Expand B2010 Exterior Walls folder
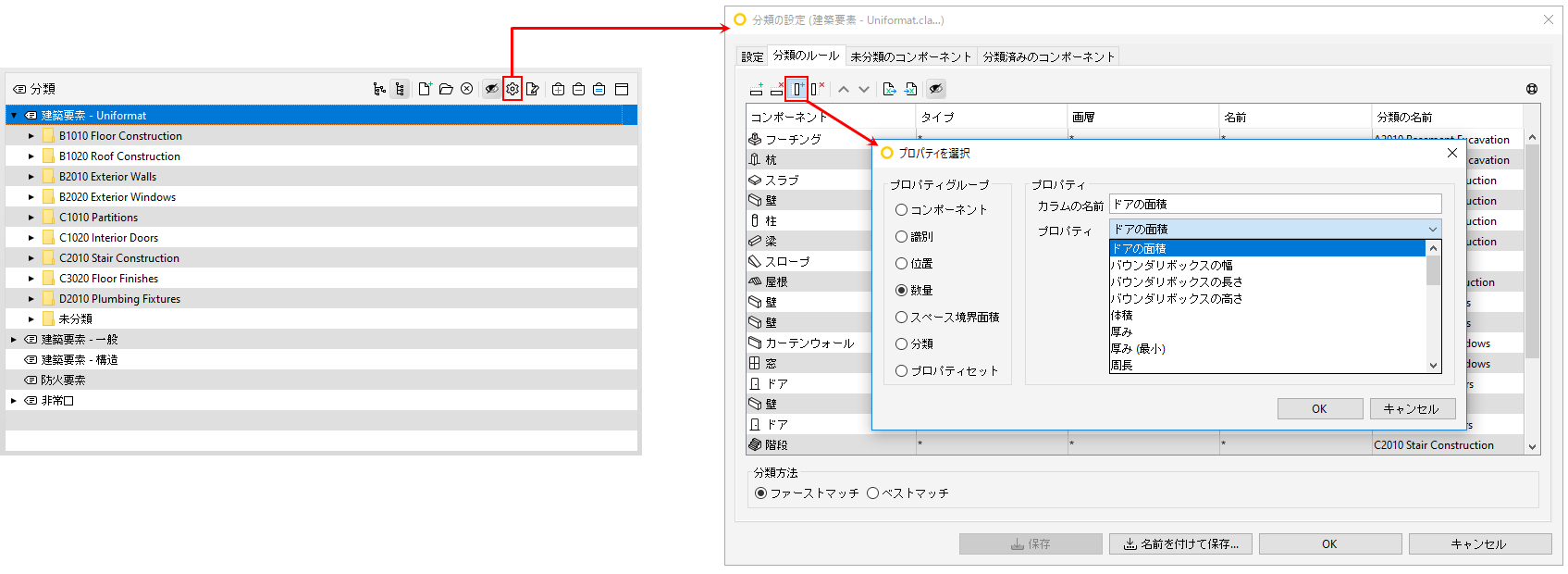 pos(31,177)
